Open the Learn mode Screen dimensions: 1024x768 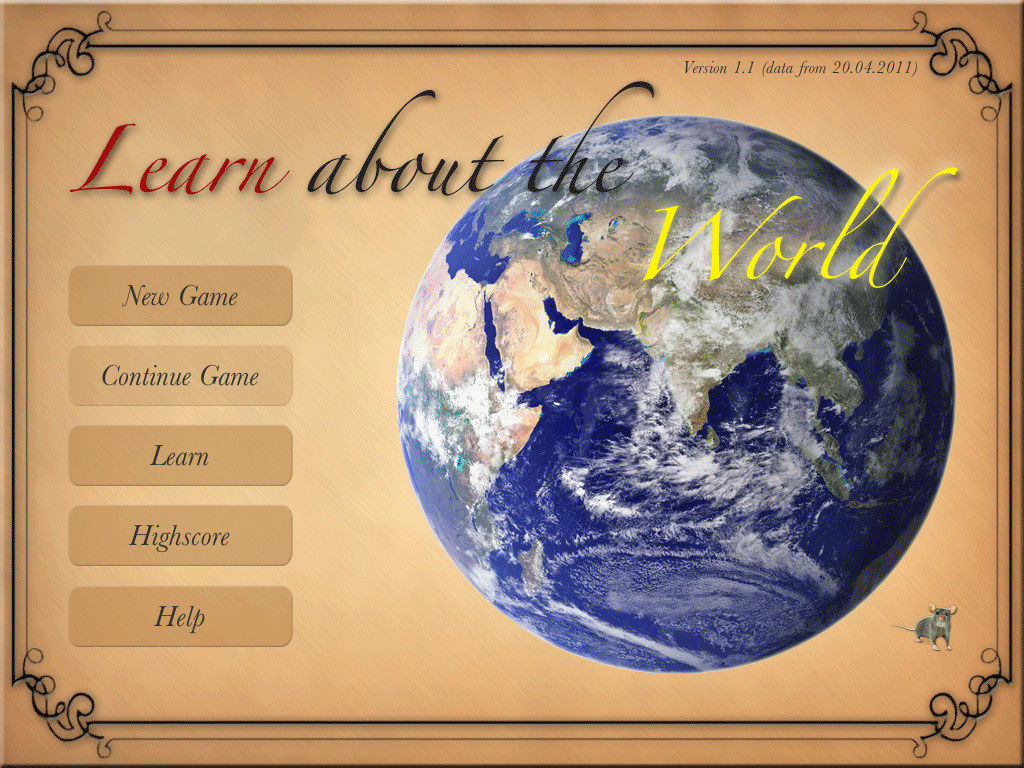[180, 456]
